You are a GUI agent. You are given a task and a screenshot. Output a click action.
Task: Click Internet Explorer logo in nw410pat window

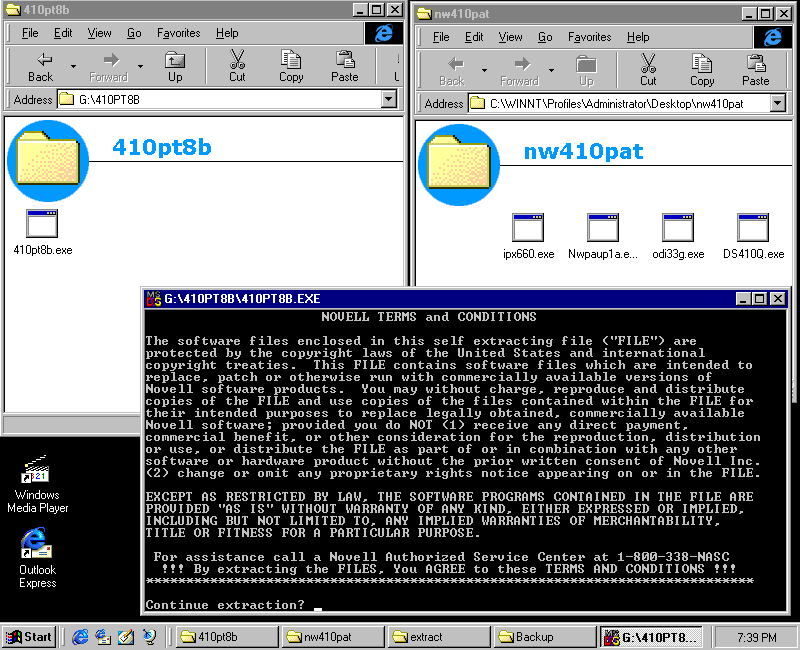772,37
